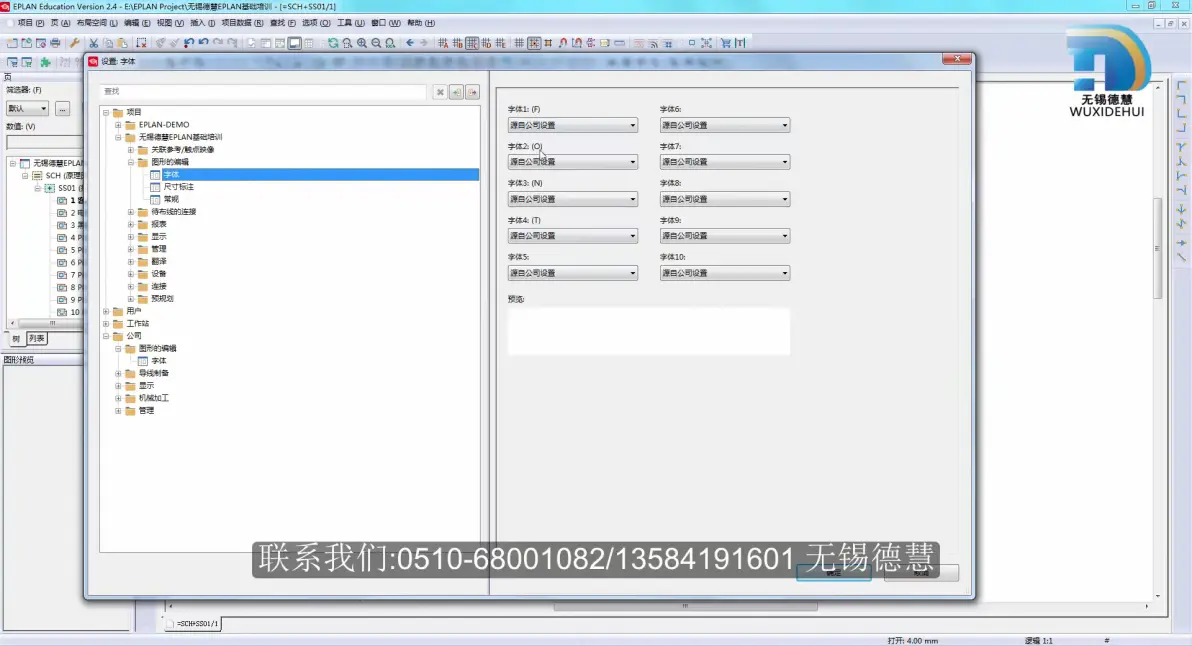
Task: Clear the dialog search with the X icon
Action: click(440, 92)
